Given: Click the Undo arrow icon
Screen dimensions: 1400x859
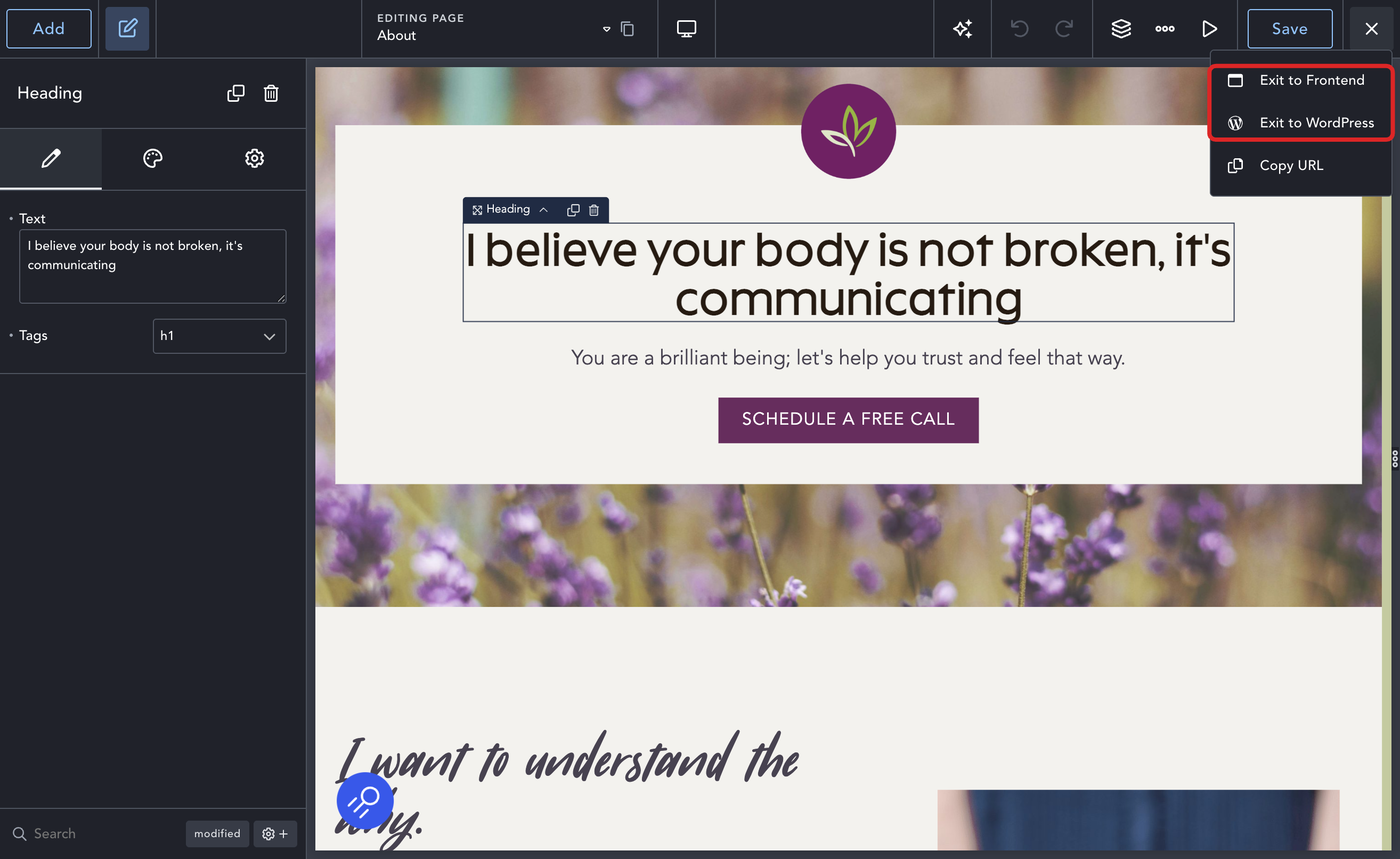Looking at the screenshot, I should click(x=1020, y=29).
